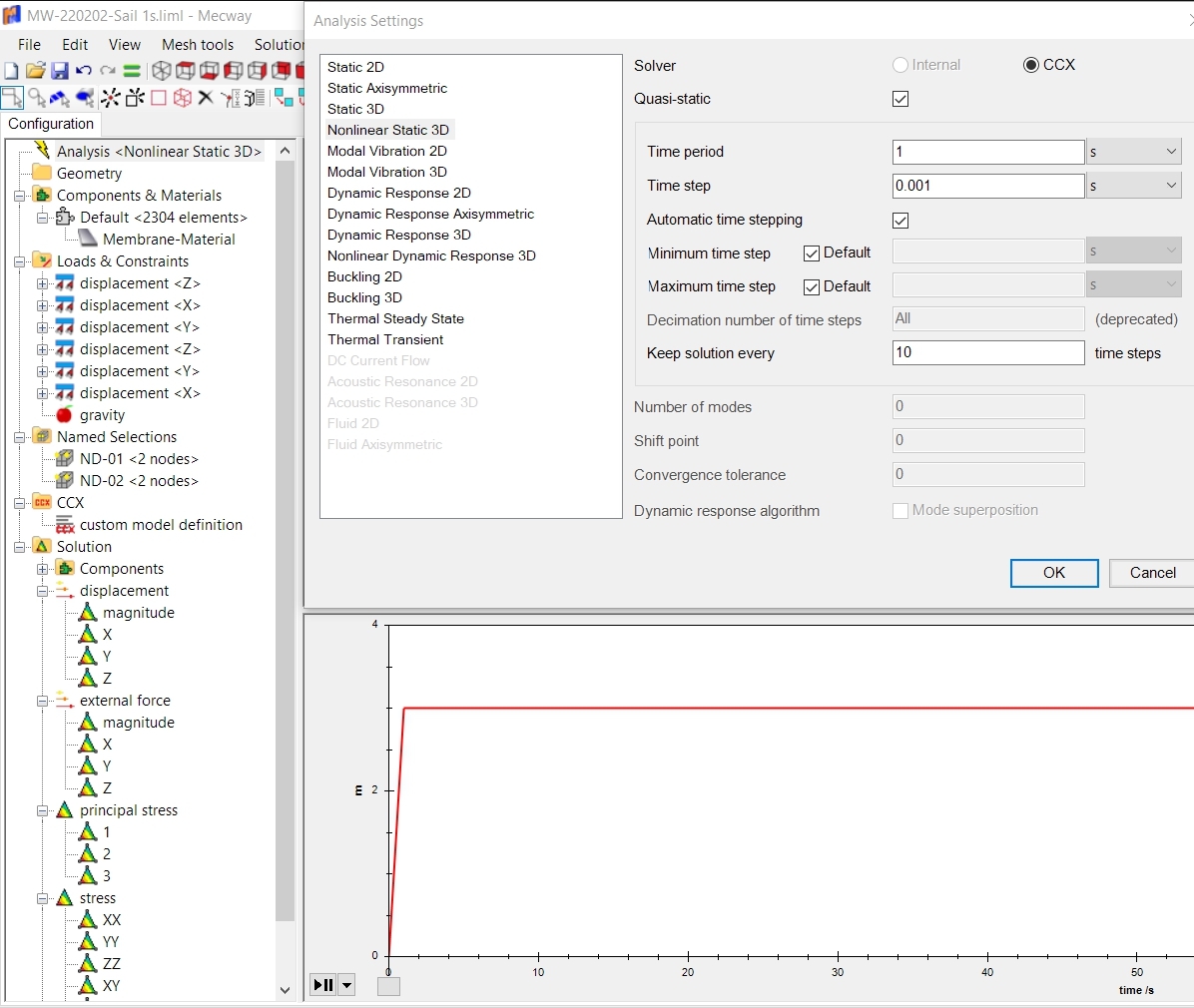Select Nonlinear Dynamic Response 3D analysis type

(431, 255)
